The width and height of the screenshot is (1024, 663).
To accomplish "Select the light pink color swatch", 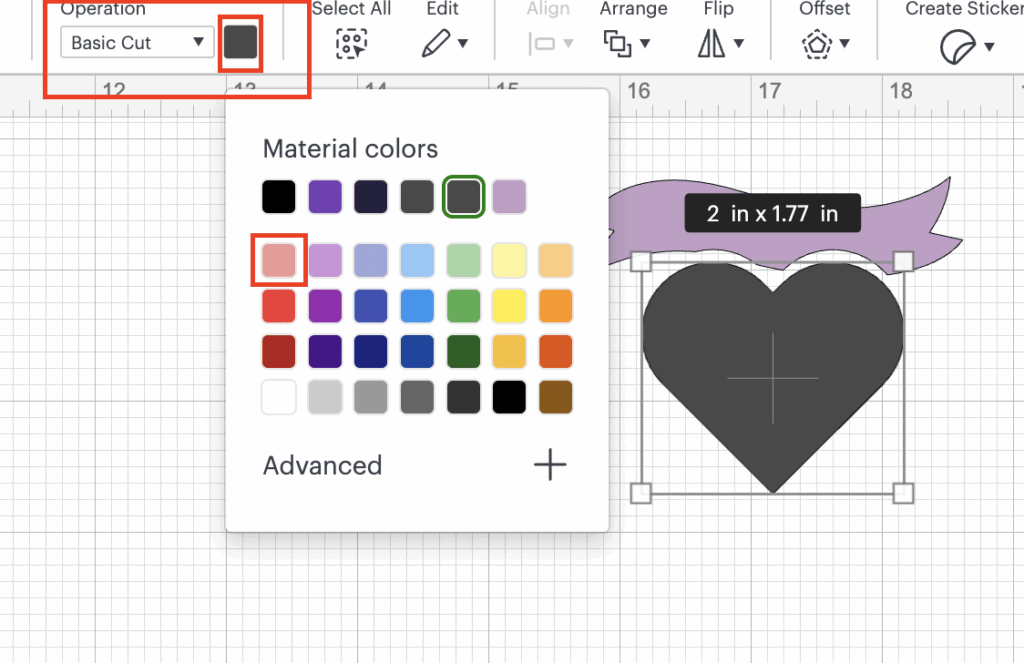I will pos(278,260).
